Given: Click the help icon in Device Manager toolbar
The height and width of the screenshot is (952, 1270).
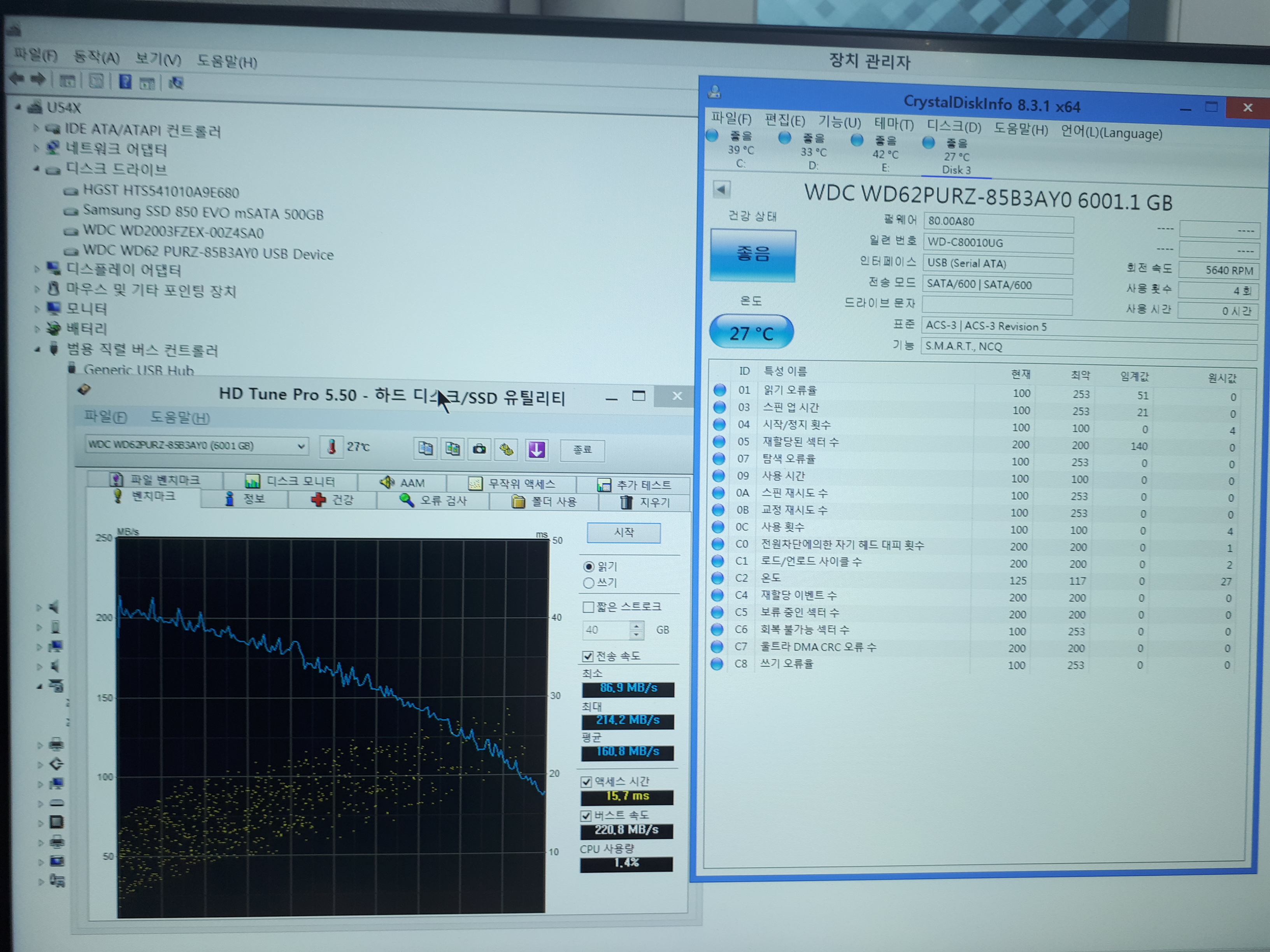Looking at the screenshot, I should coord(125,82).
